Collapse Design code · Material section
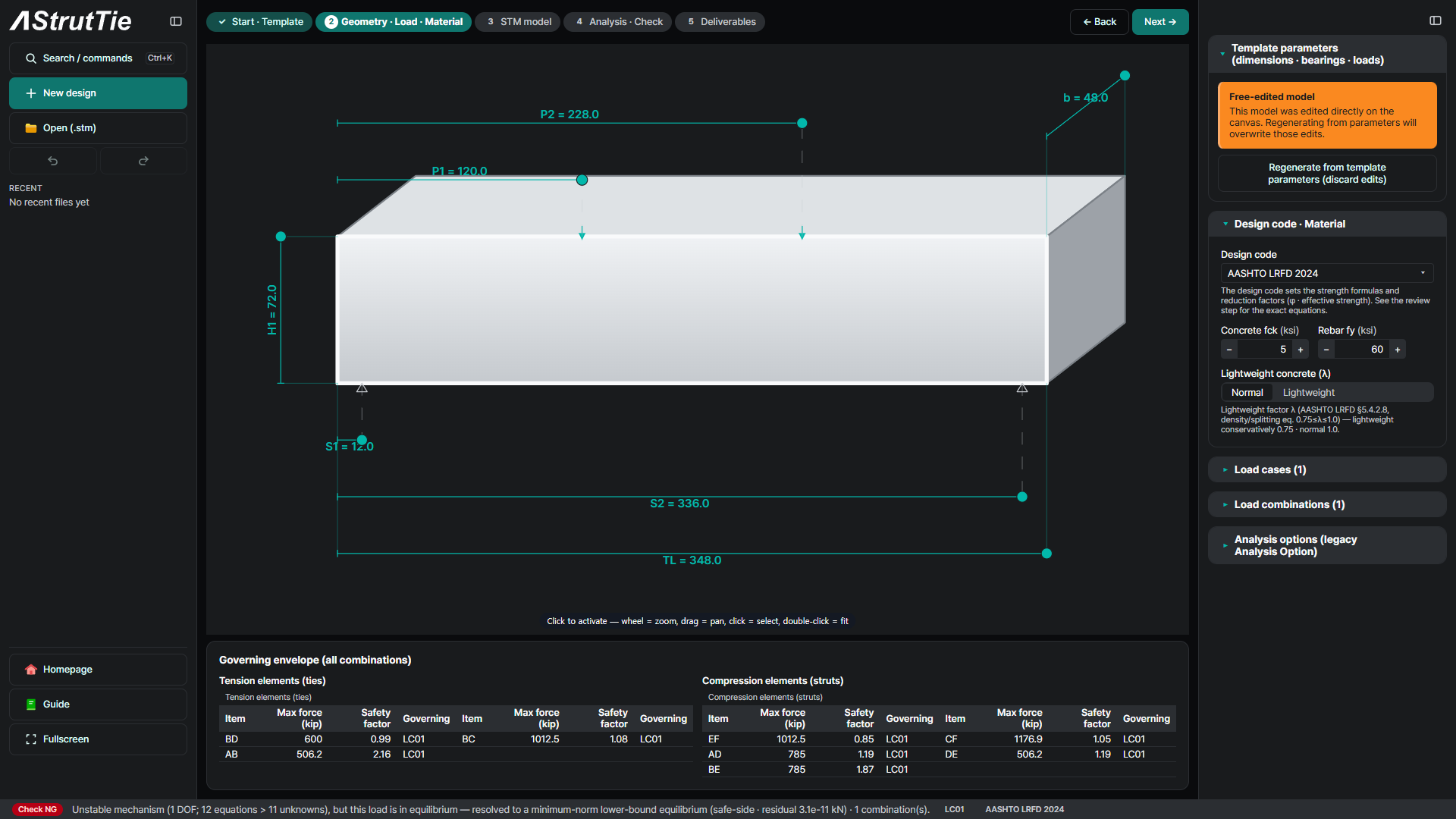The width and height of the screenshot is (1456, 819). pyautogui.click(x=1327, y=224)
